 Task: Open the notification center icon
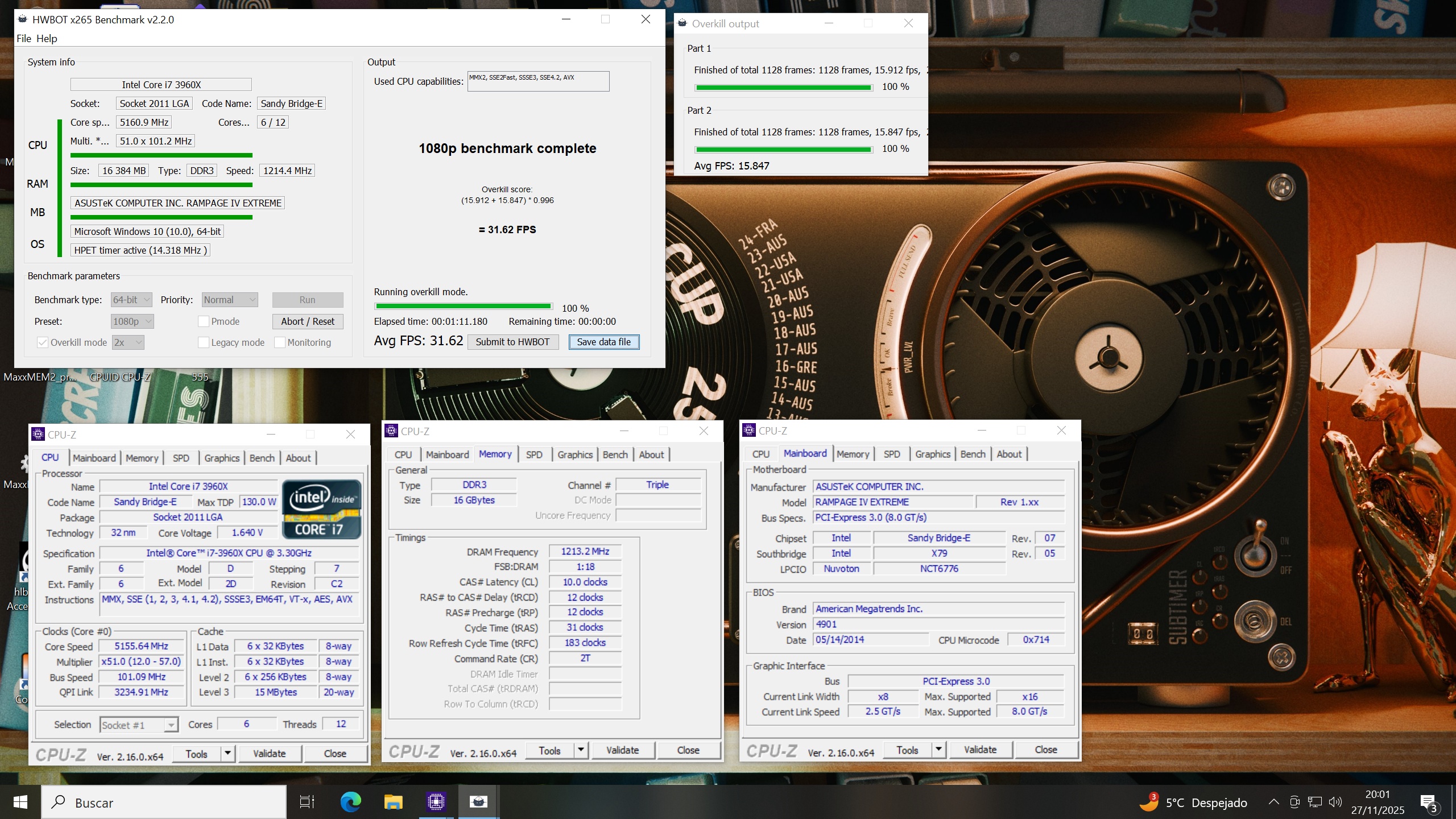pos(1428,802)
